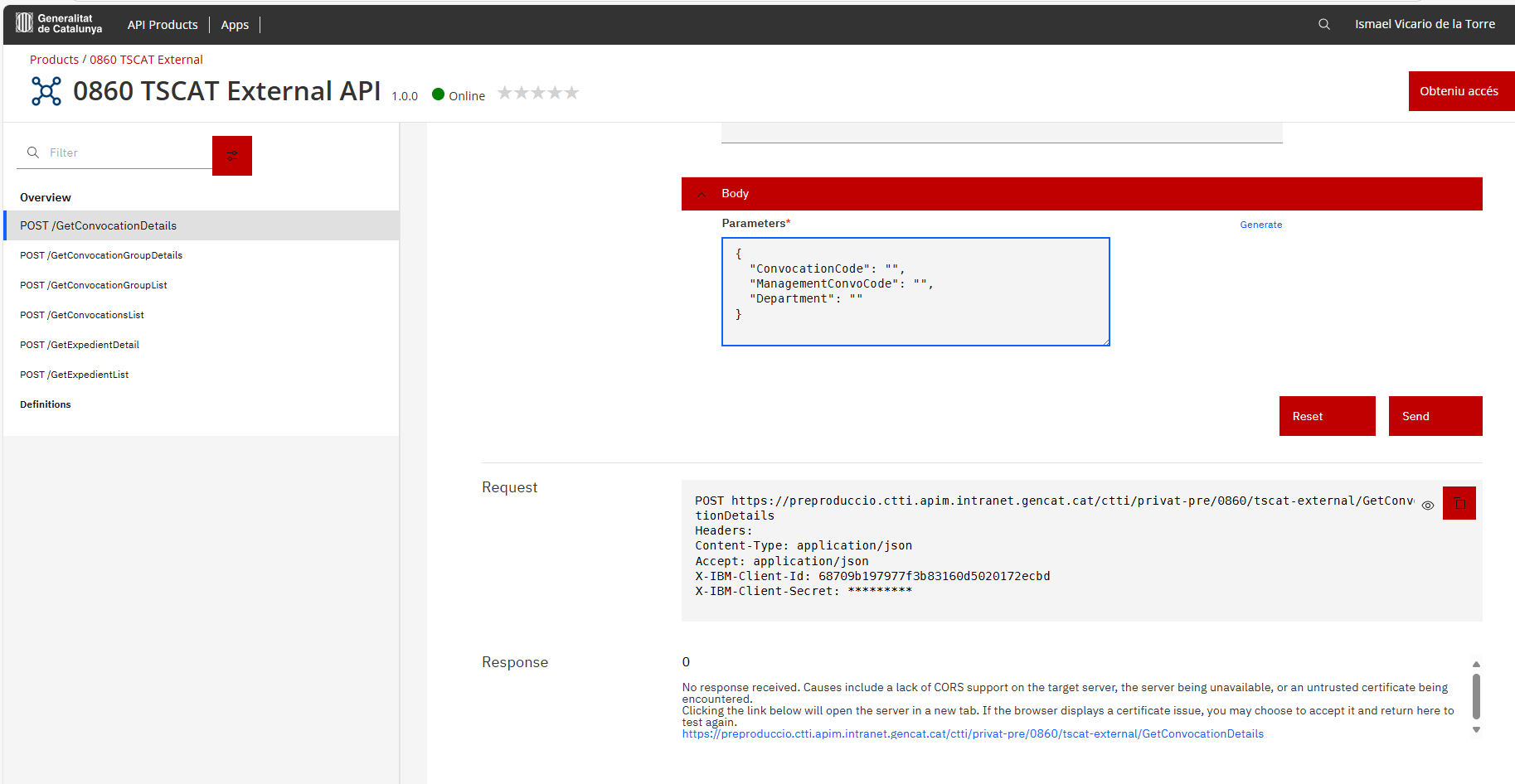Click the Generalitat de Catalunya logo
The image size is (1515, 784).
click(x=59, y=23)
